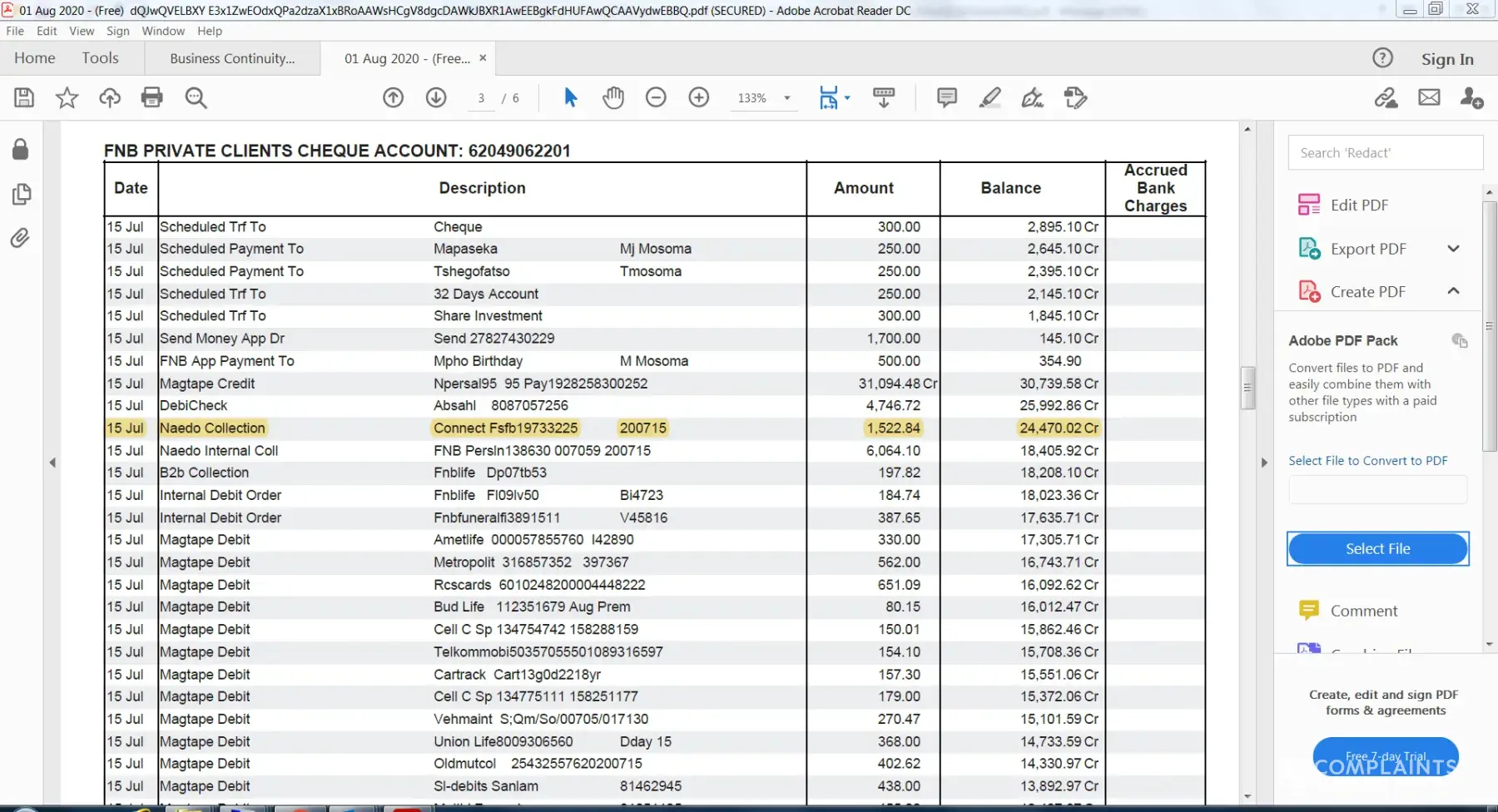
Task: Select the Hand pan tool
Action: [613, 98]
